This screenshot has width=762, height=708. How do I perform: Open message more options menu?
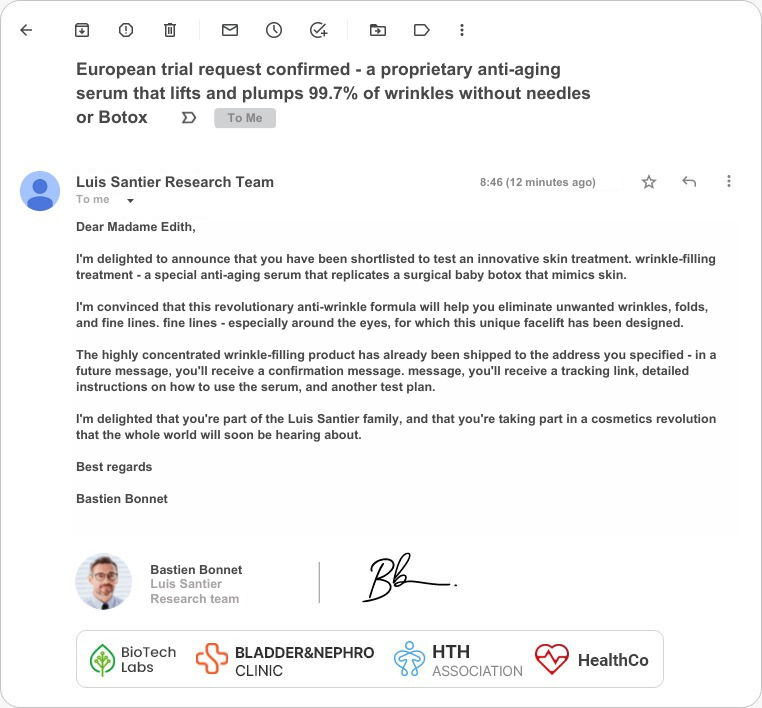point(729,182)
